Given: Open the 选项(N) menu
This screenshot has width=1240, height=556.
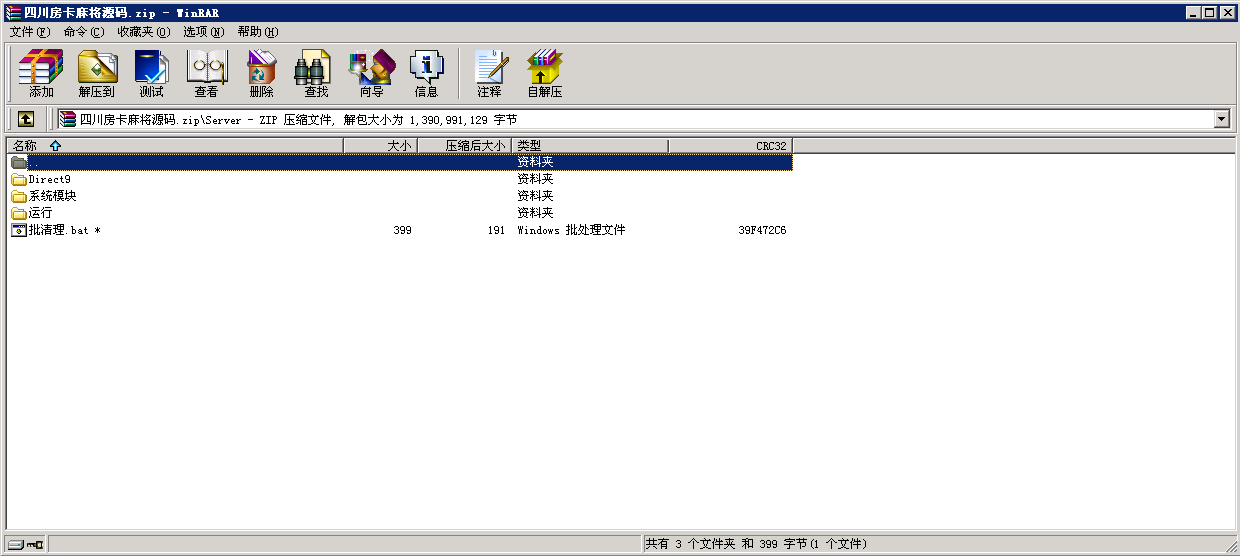Looking at the screenshot, I should (203, 32).
